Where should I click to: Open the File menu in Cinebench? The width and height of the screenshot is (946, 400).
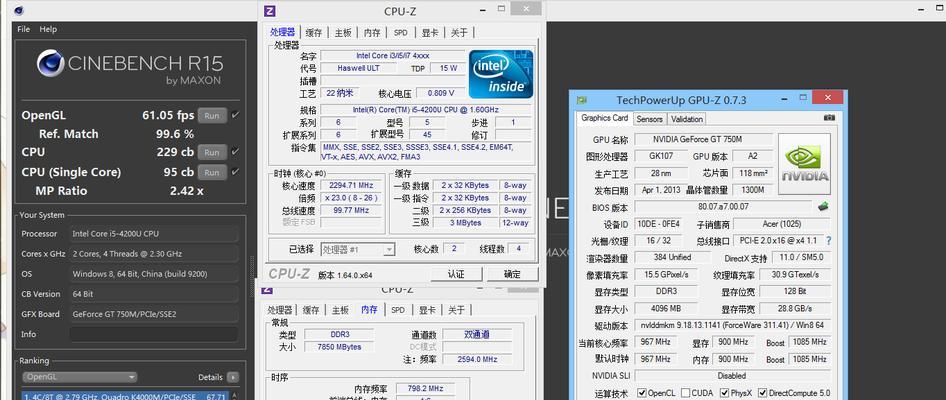click(24, 29)
